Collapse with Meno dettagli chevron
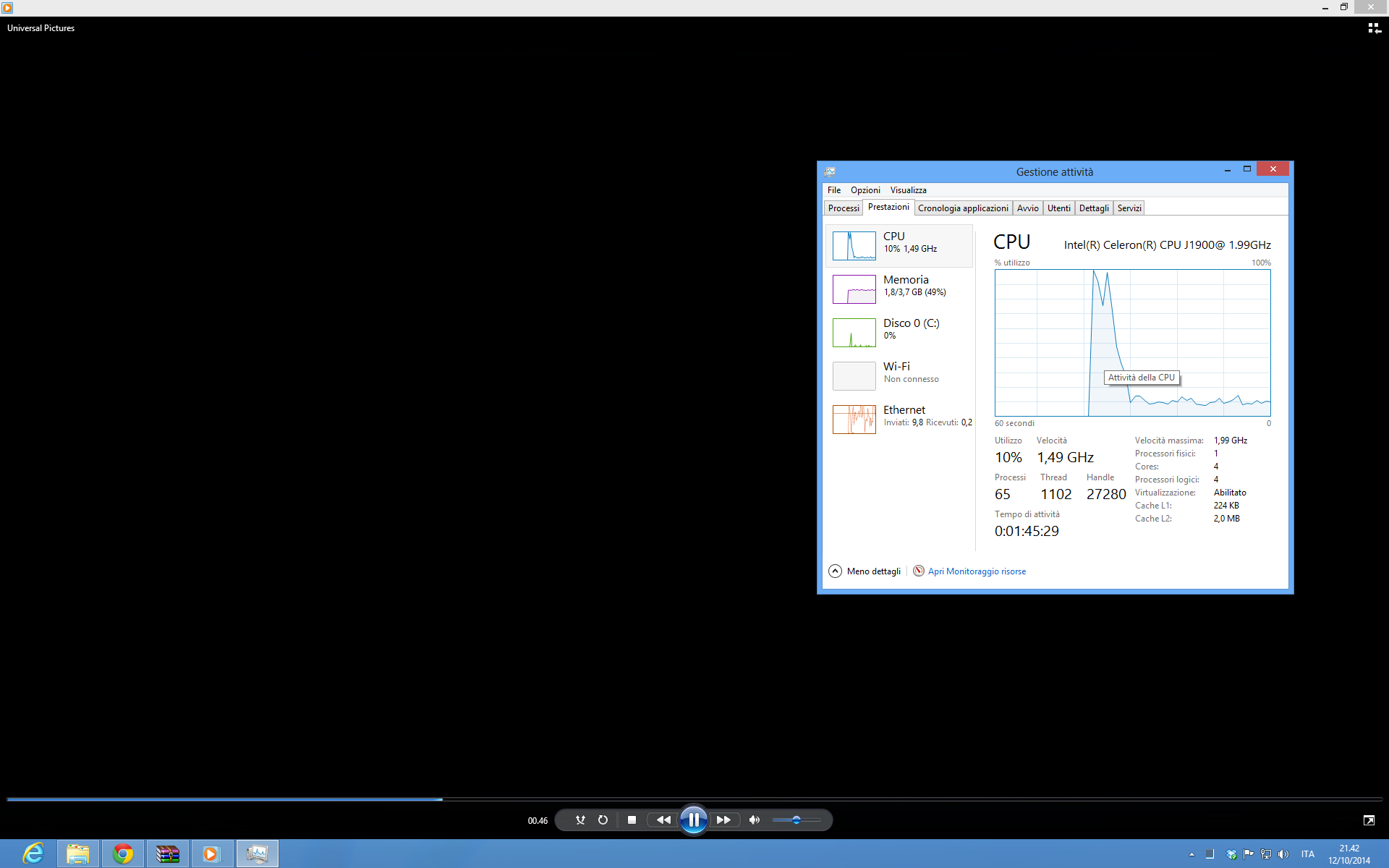Viewport: 1389px width, 868px height. click(835, 571)
